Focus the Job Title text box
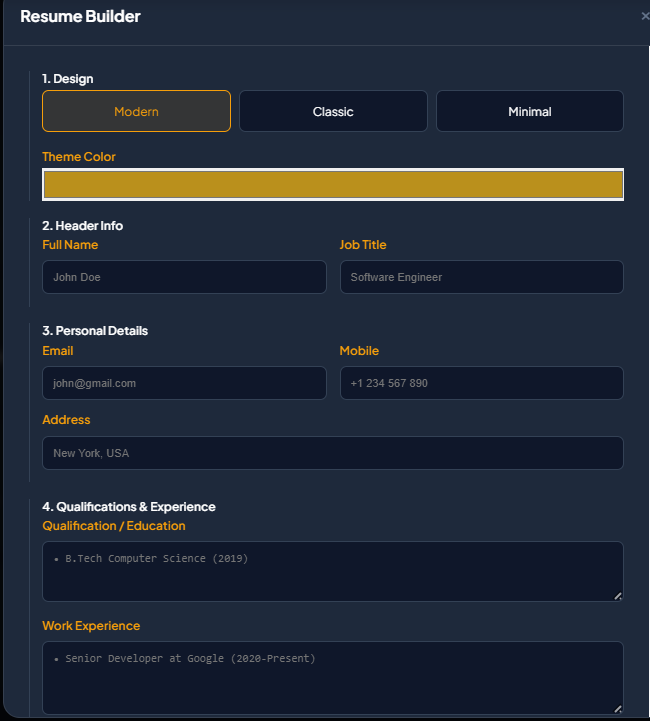 click(x=481, y=277)
